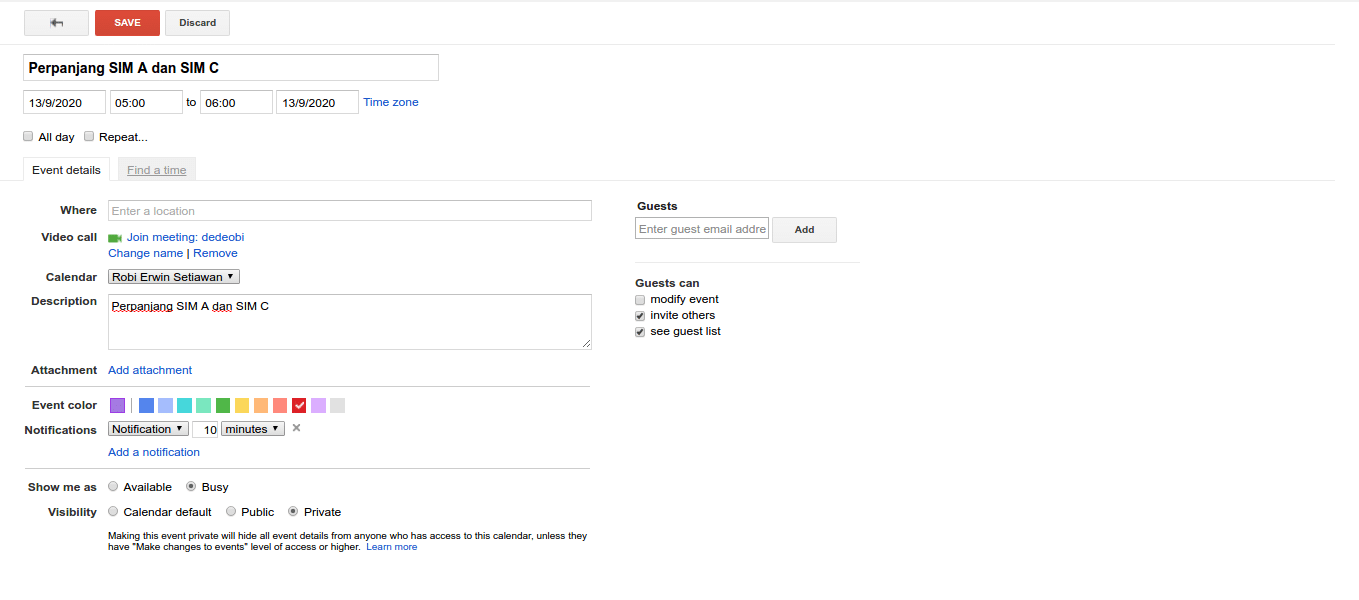Allow guests to modify event
This screenshot has height=600, width=1359.
coord(640,300)
